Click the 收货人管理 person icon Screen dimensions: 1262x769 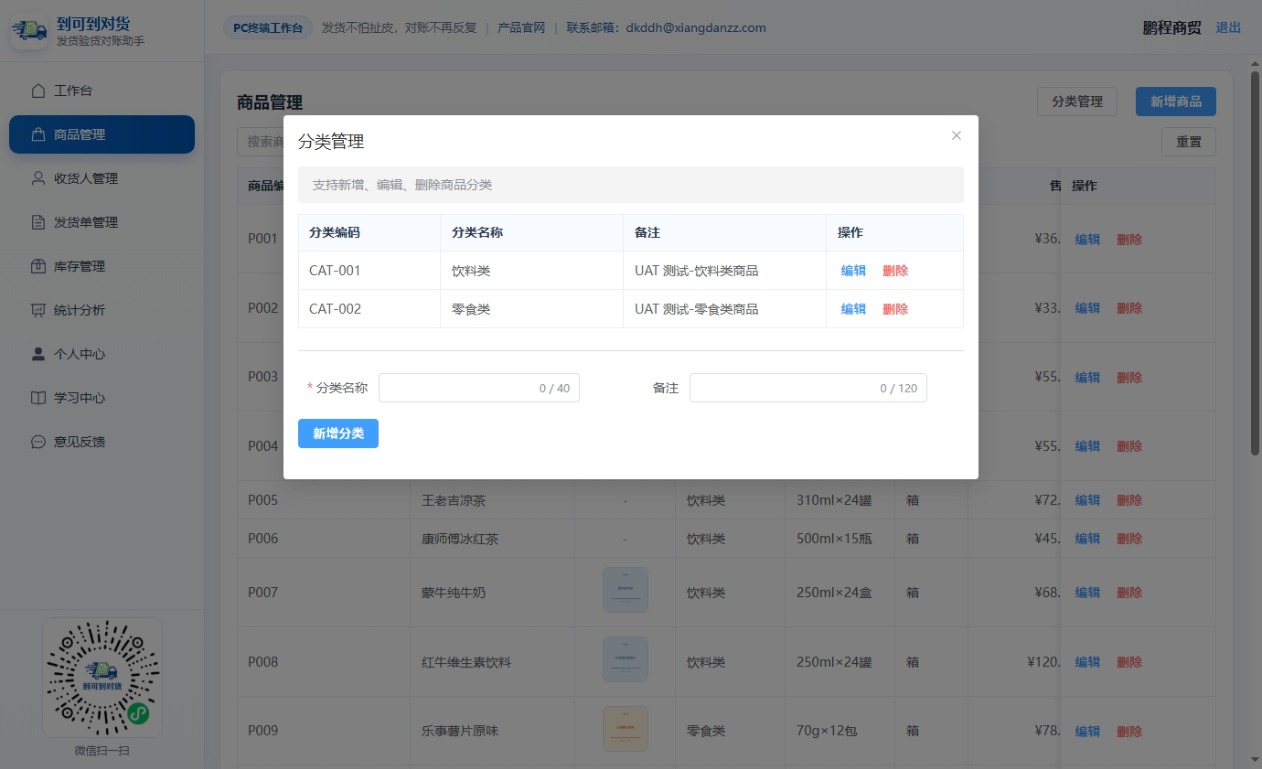coord(38,179)
